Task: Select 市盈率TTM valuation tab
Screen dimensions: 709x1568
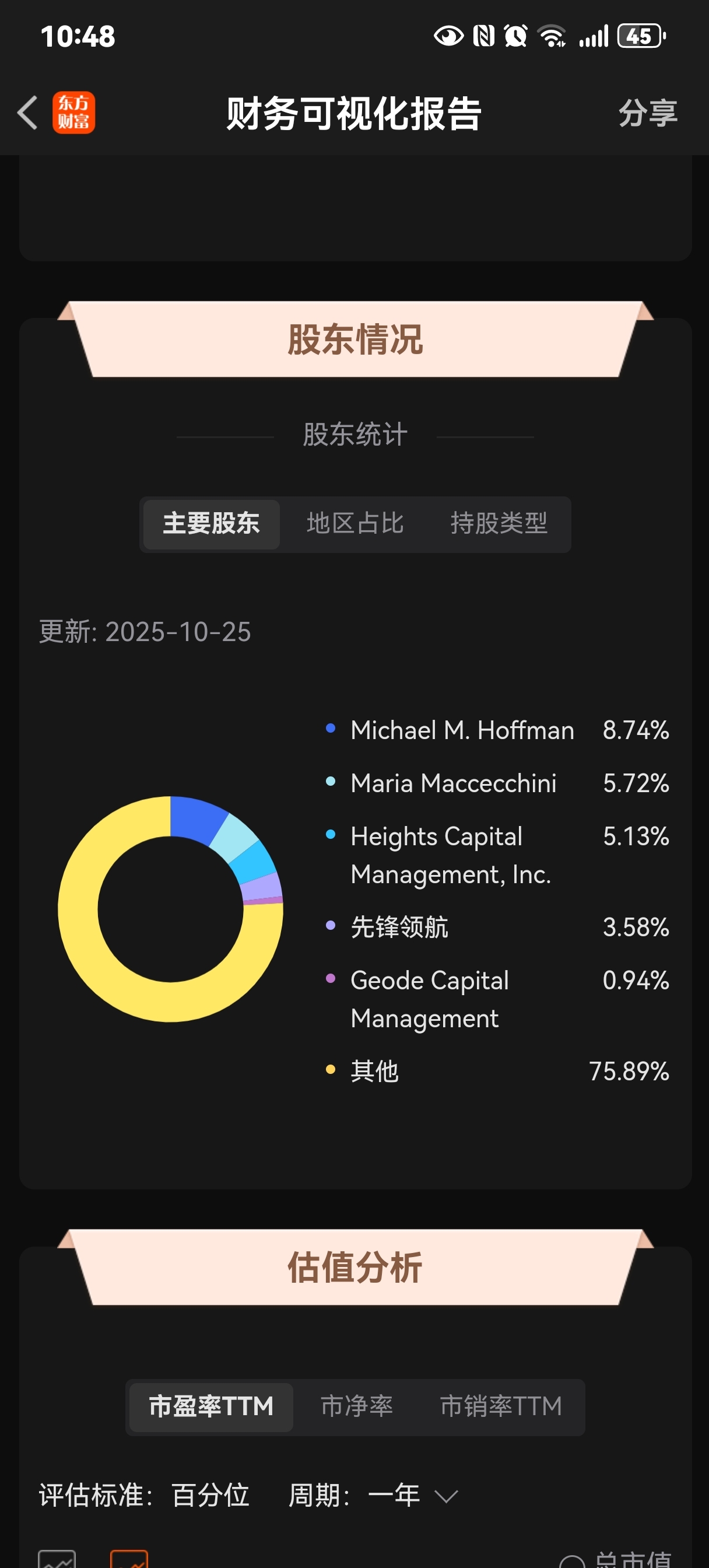Action: pyautogui.click(x=210, y=1406)
